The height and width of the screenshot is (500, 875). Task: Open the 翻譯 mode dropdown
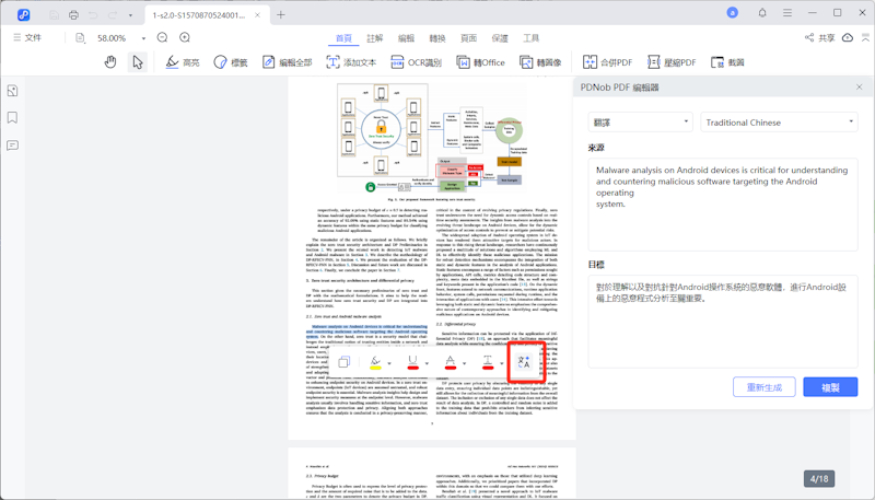click(x=640, y=122)
